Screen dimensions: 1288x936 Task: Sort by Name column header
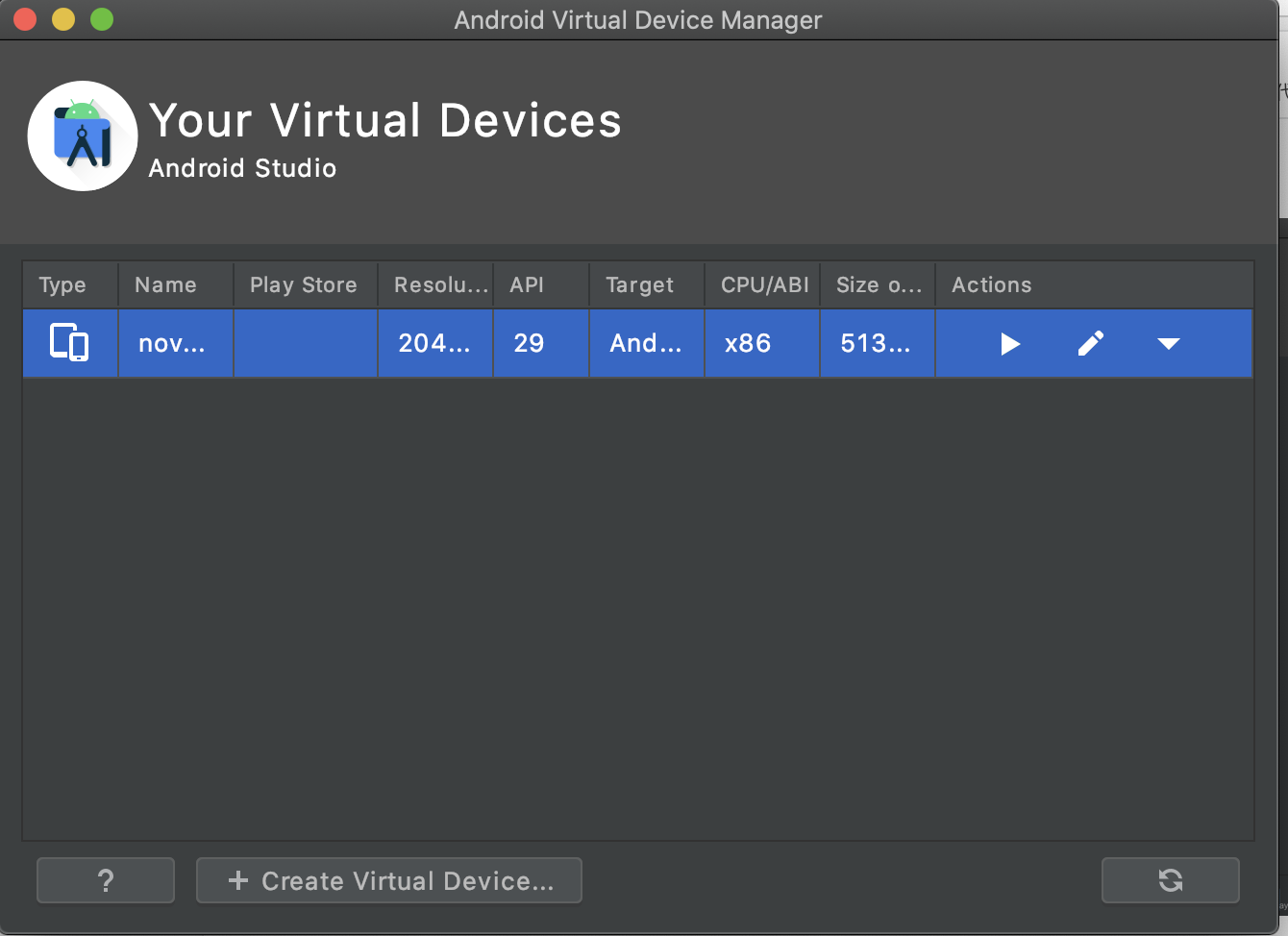pos(176,285)
